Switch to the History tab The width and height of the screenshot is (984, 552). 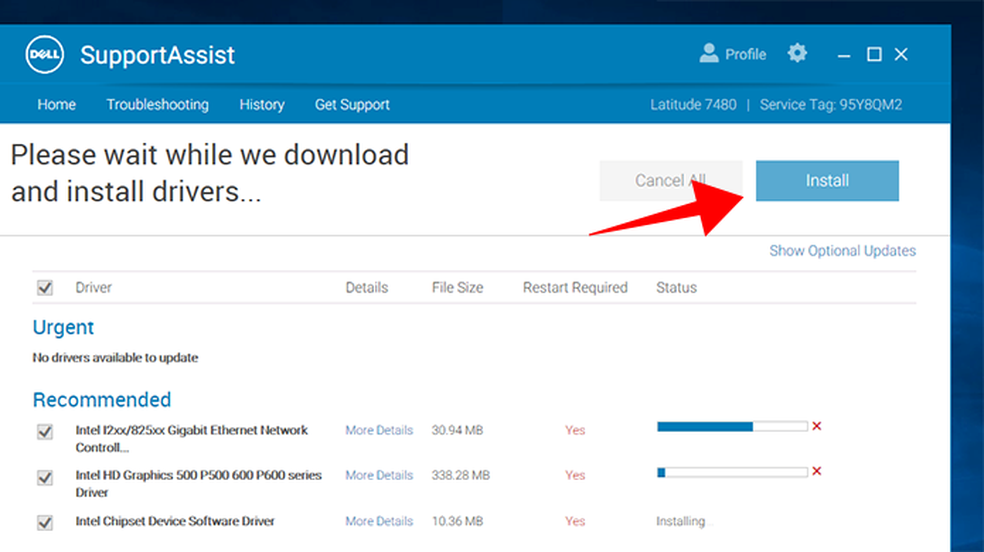pos(262,105)
